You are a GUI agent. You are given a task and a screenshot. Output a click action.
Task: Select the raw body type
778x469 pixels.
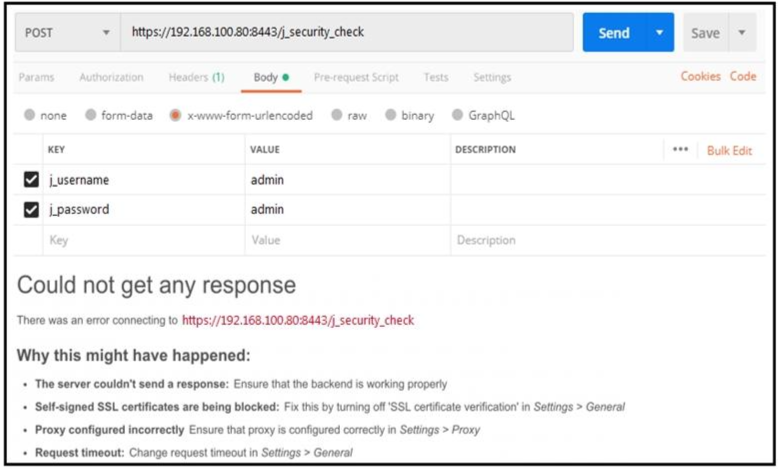tap(337, 115)
